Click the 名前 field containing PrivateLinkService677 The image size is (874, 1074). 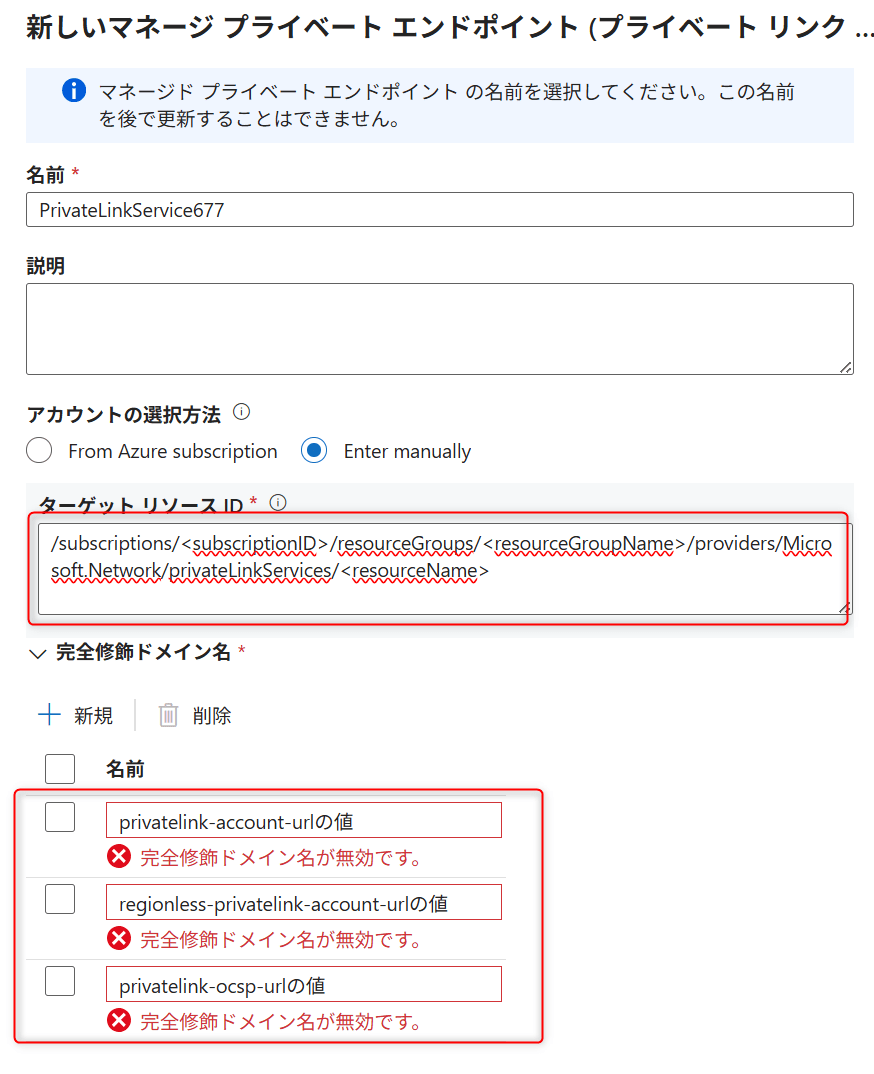(x=440, y=210)
